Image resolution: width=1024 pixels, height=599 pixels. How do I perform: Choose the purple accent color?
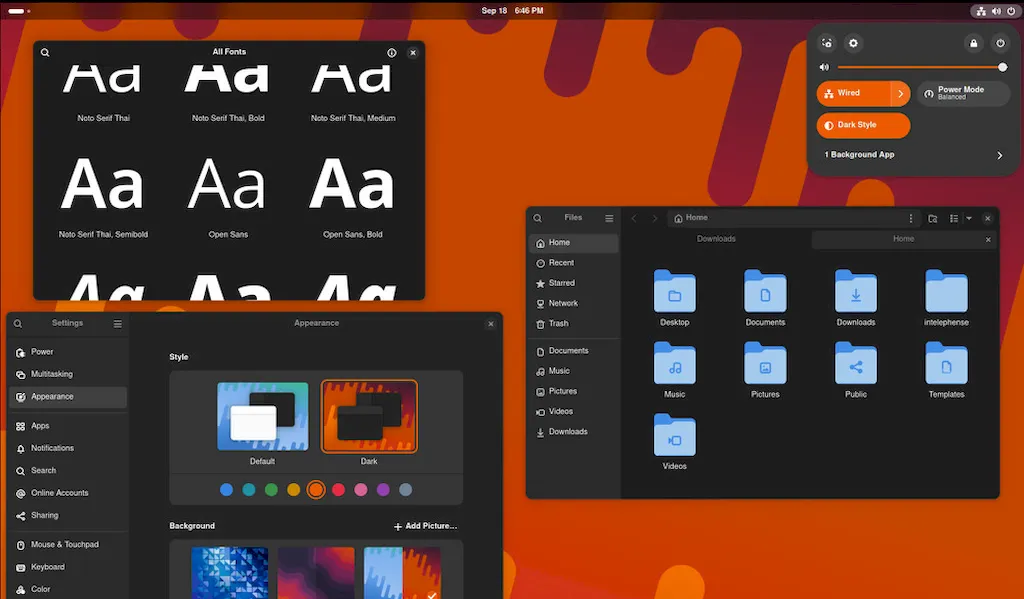[x=383, y=490]
